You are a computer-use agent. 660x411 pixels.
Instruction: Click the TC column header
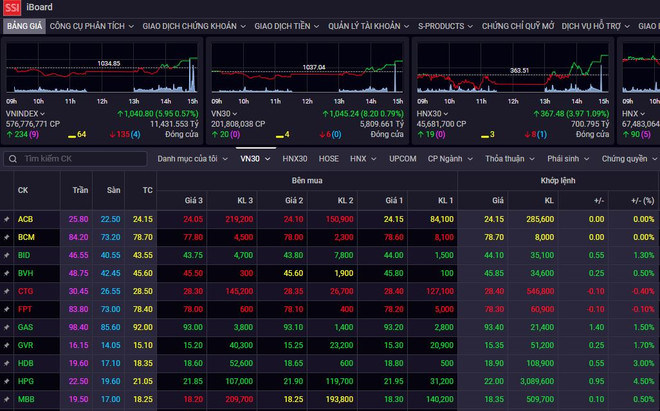[147, 190]
